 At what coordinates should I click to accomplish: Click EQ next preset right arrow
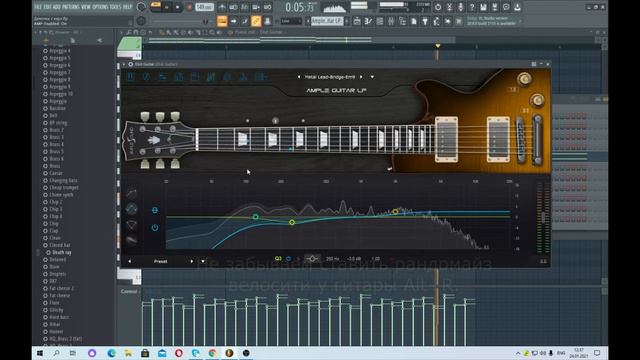click(191, 261)
